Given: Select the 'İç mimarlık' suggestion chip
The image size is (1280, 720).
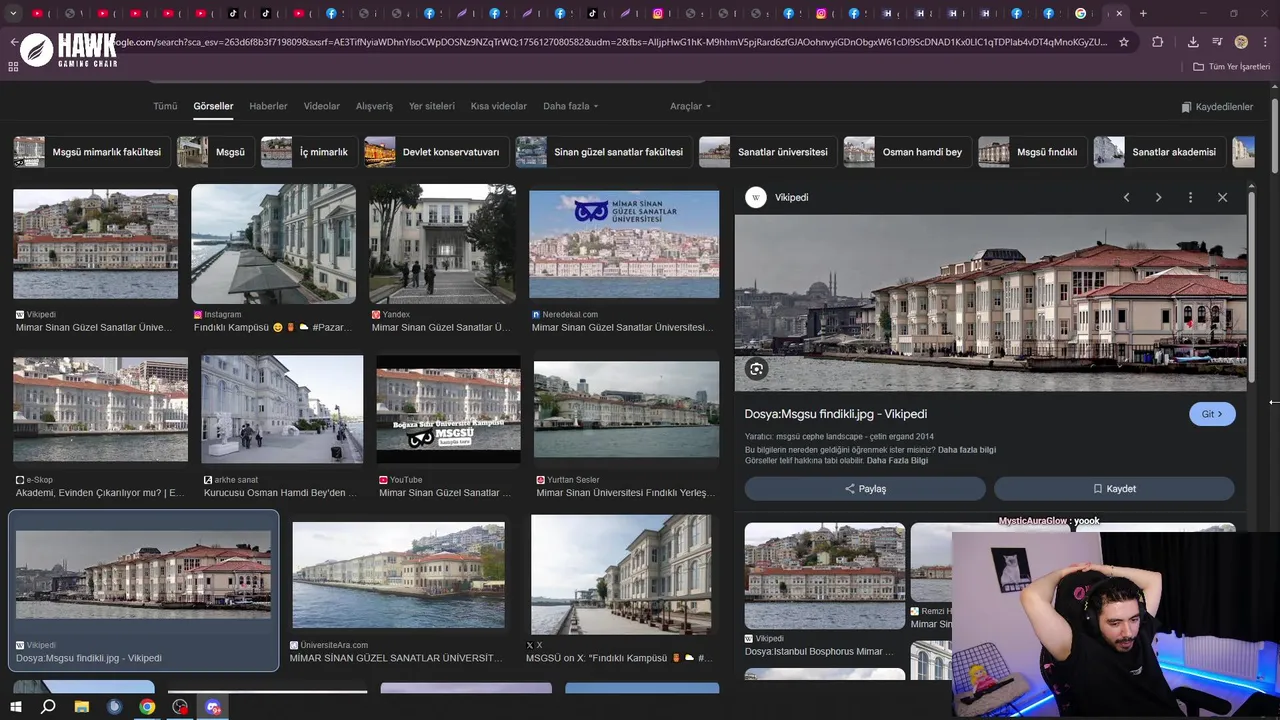Looking at the screenshot, I should coord(309,152).
